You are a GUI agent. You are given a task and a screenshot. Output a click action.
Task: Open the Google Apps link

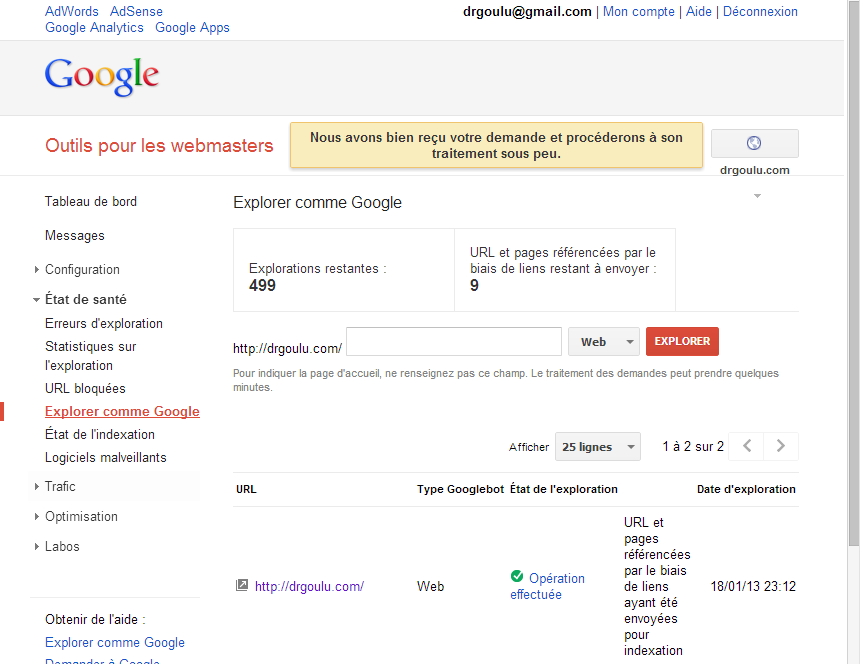pyautogui.click(x=193, y=27)
